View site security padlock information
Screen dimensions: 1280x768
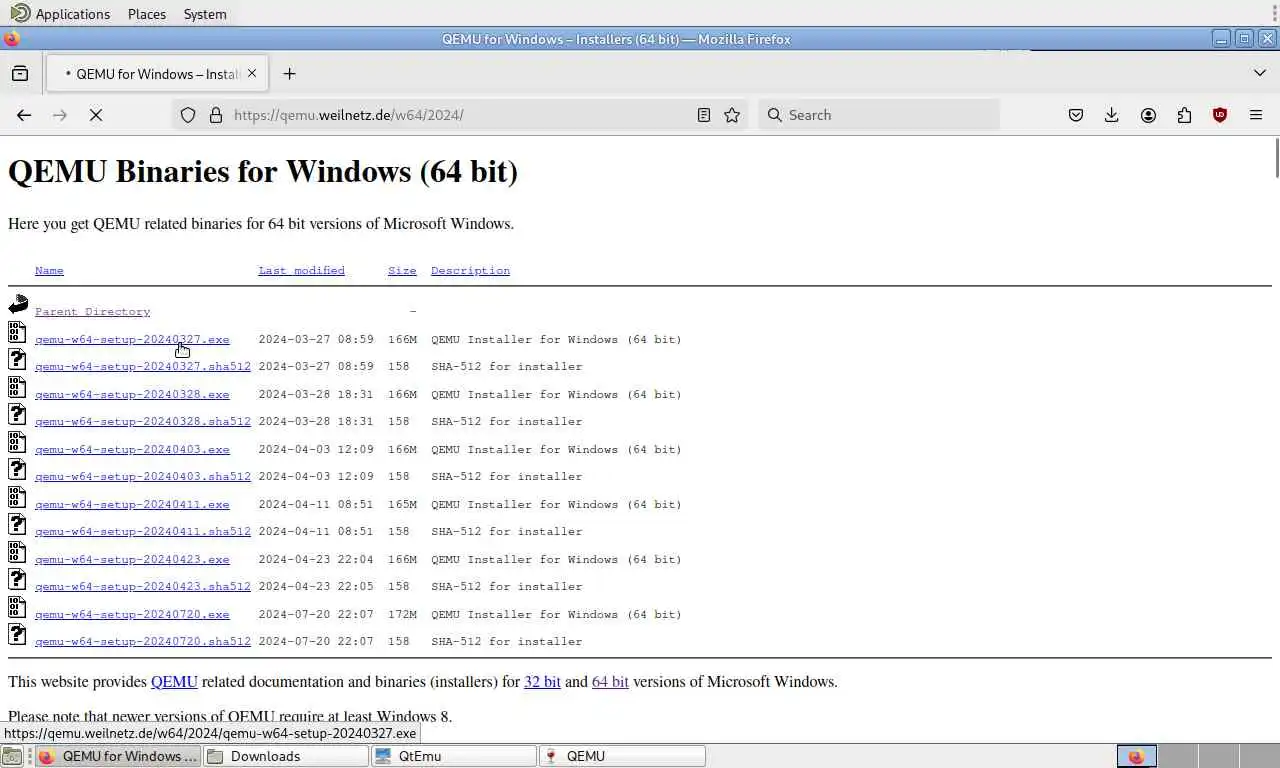coord(215,115)
